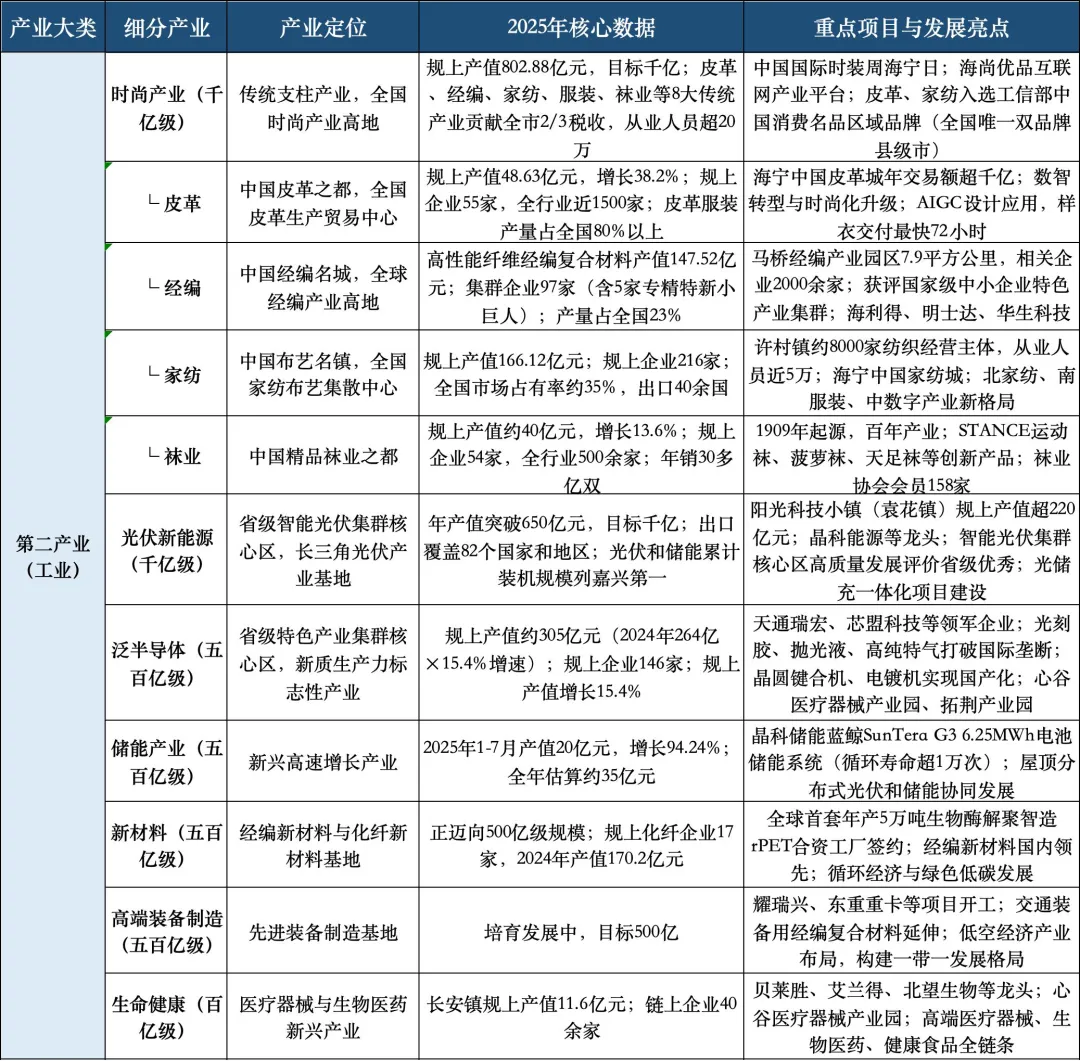The image size is (1080, 1061).
Task: Select cell 医疗器械与生物医药新兴产业
Action: pos(323,1017)
